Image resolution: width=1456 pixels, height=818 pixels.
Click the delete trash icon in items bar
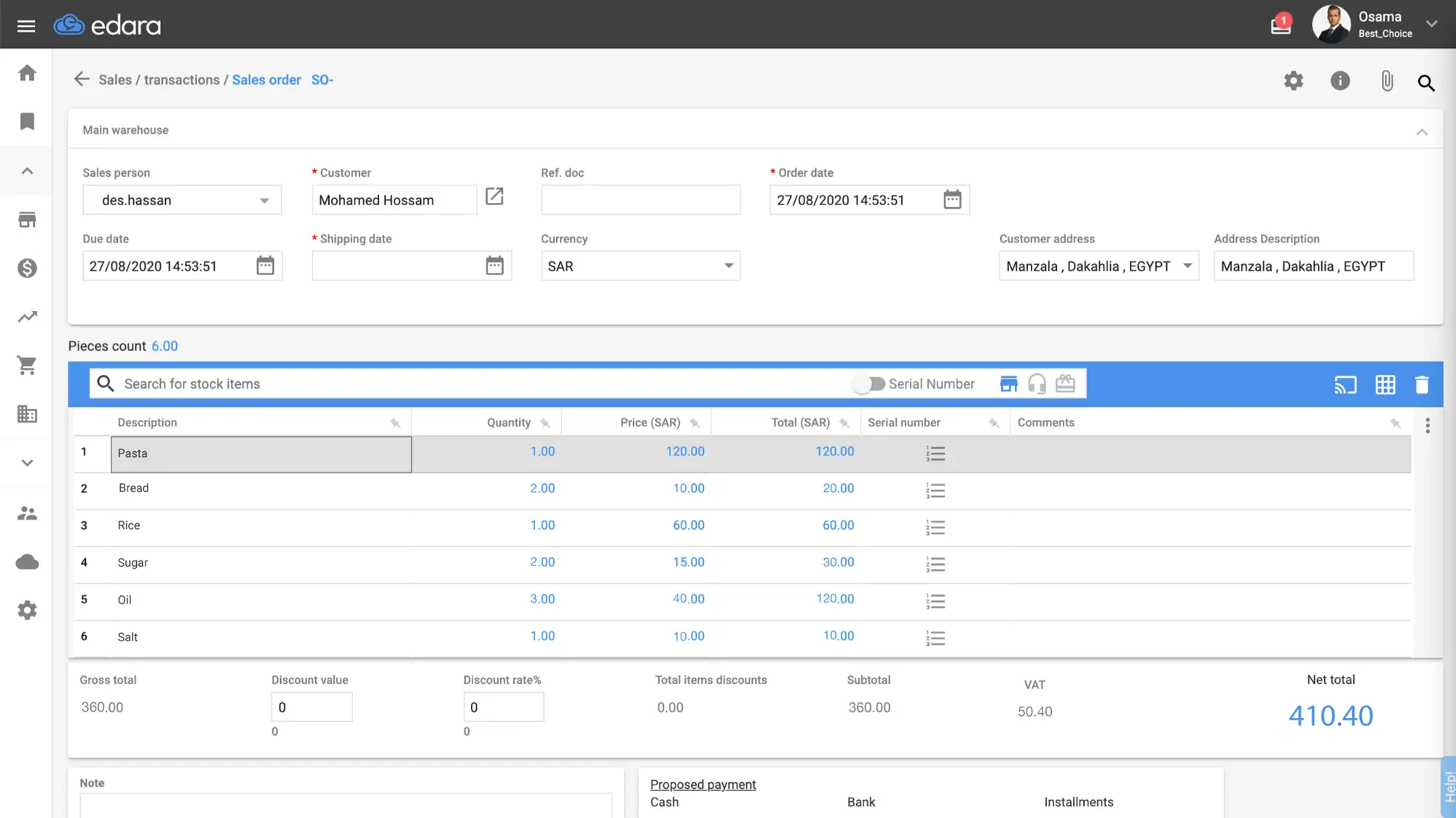click(x=1421, y=384)
